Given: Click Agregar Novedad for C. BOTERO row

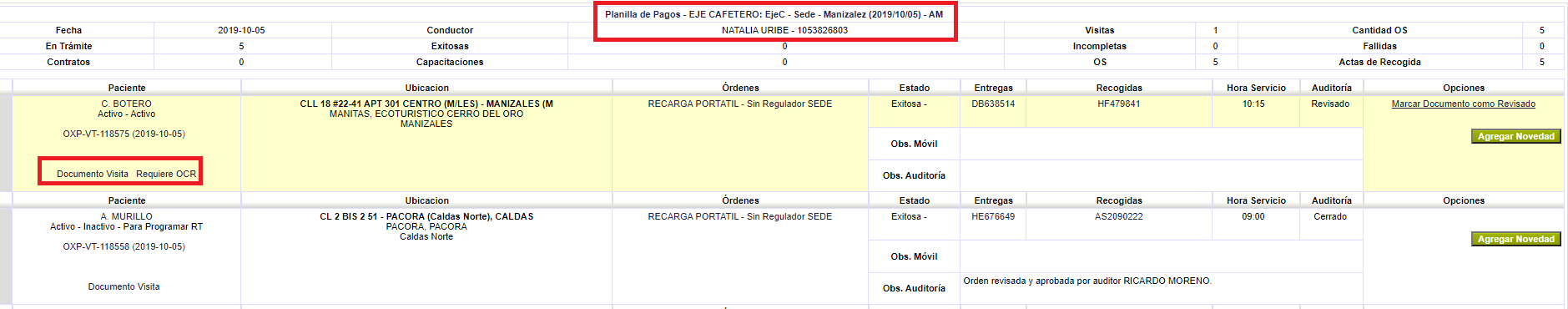Looking at the screenshot, I should (x=1515, y=136).
